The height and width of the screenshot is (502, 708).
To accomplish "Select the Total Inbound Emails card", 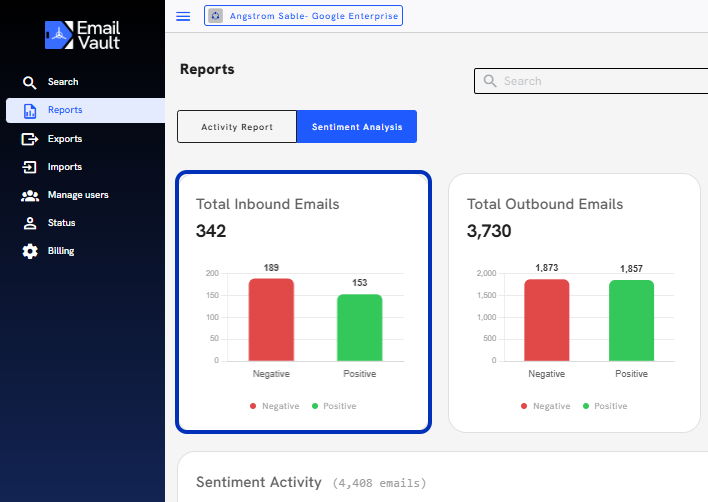I will (x=303, y=302).
